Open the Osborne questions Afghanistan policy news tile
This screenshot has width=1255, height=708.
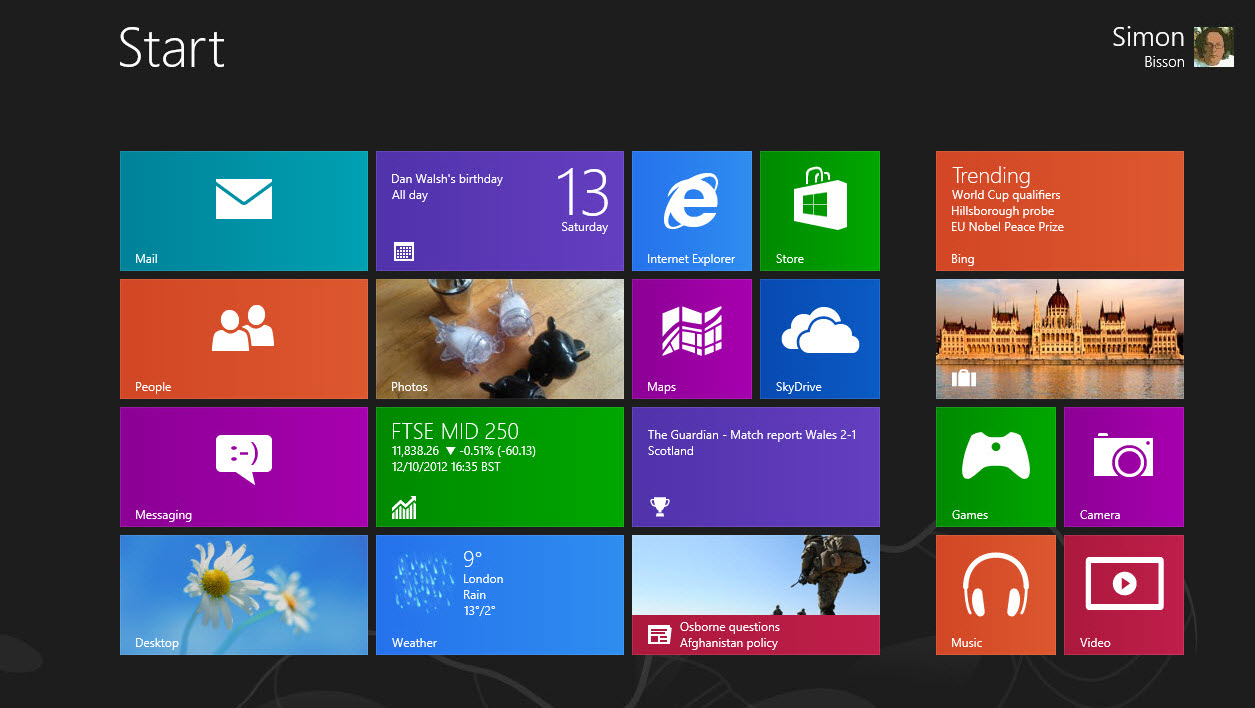(x=756, y=595)
